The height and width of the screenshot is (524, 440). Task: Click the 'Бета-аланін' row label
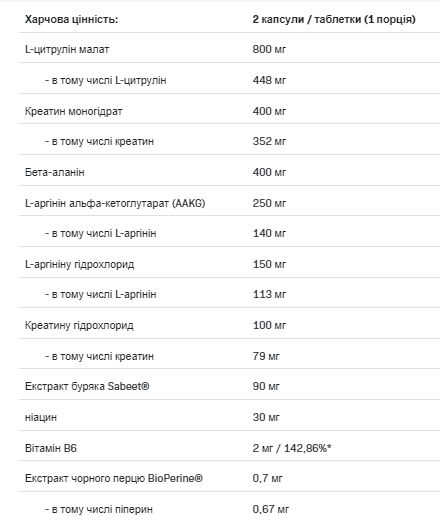(x=54, y=172)
